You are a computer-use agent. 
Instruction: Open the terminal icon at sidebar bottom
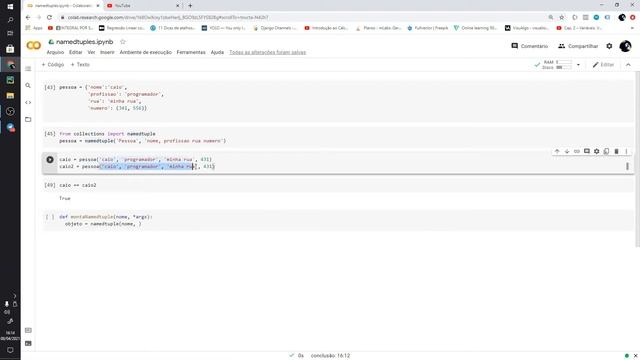[x=28, y=344]
